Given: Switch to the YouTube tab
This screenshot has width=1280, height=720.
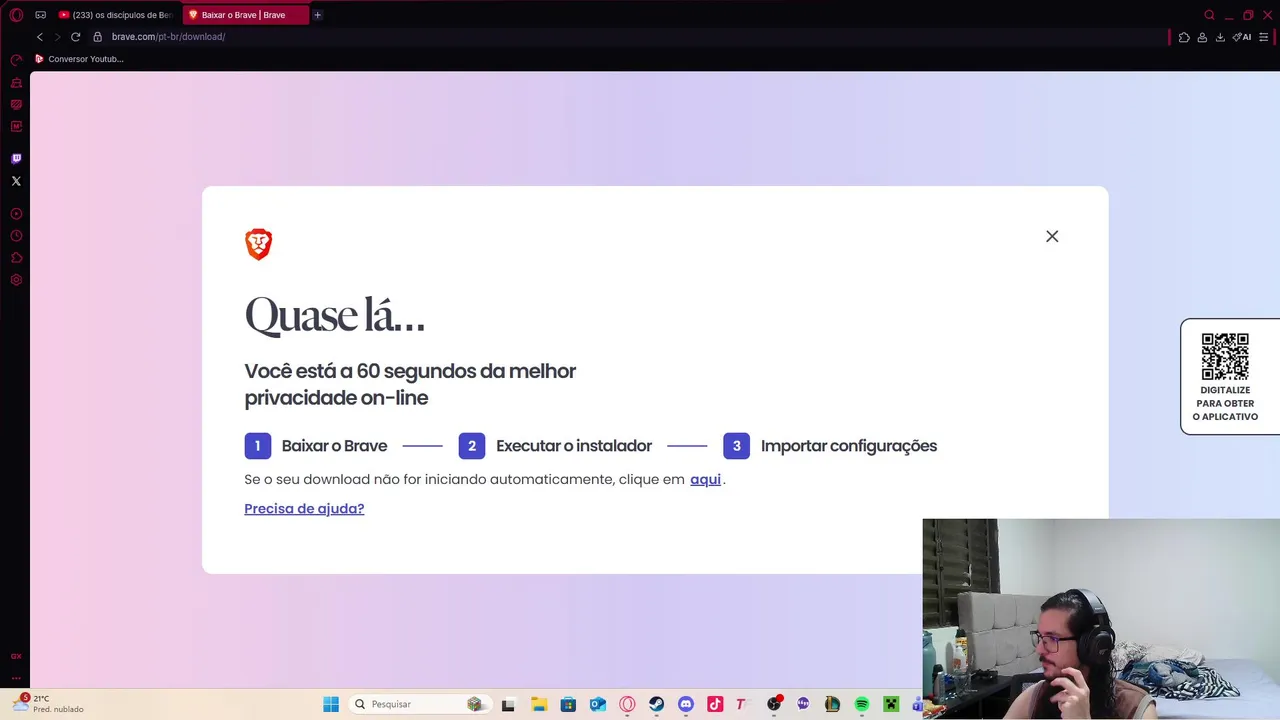Looking at the screenshot, I should point(116,15).
